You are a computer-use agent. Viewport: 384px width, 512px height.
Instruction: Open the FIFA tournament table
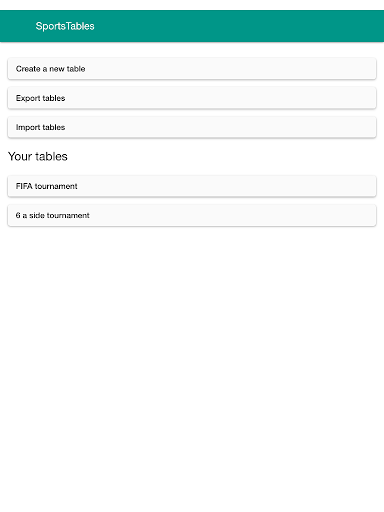pyautogui.click(x=192, y=186)
